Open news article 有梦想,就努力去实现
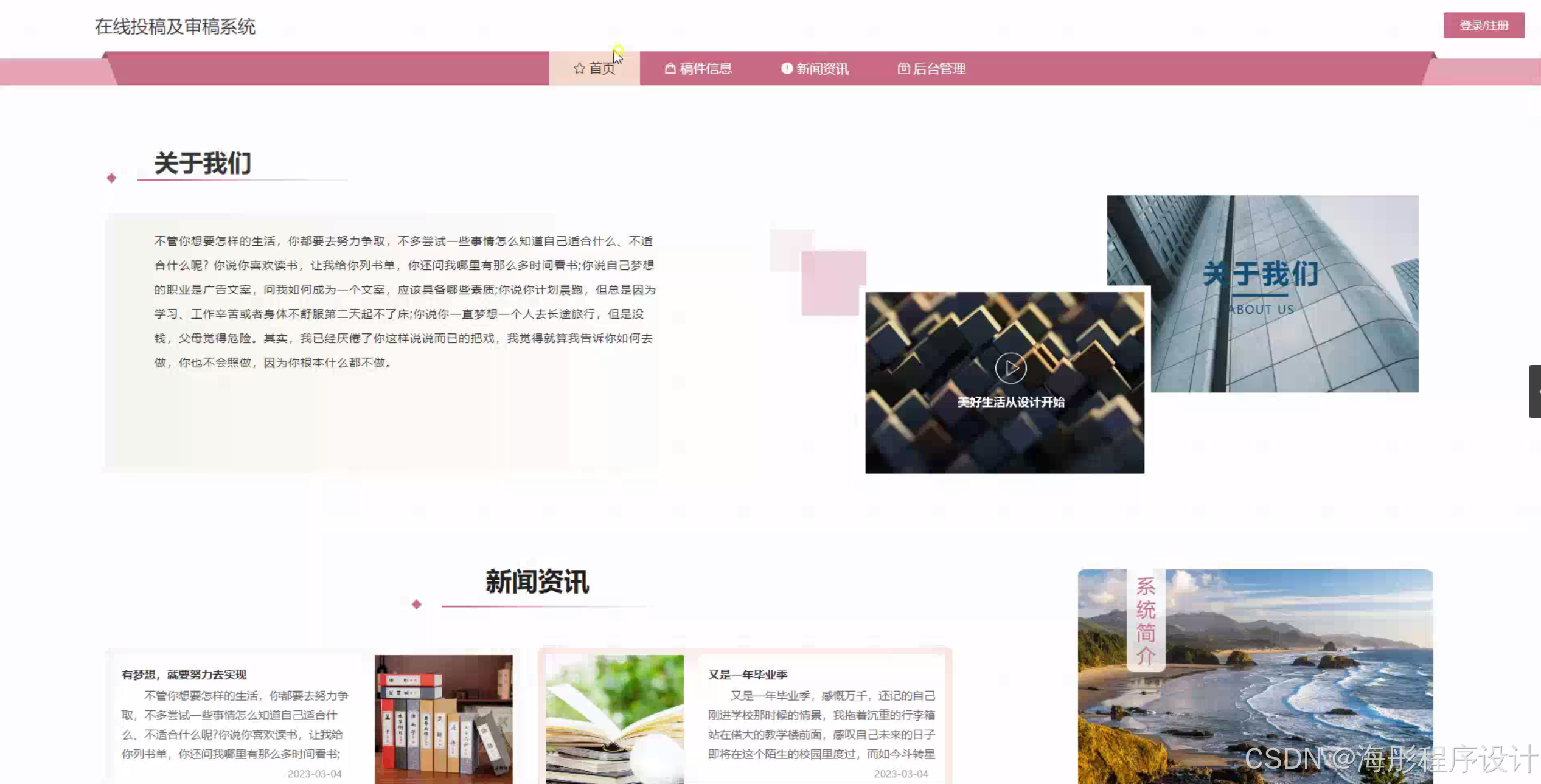The height and width of the screenshot is (784, 1541). click(x=184, y=675)
